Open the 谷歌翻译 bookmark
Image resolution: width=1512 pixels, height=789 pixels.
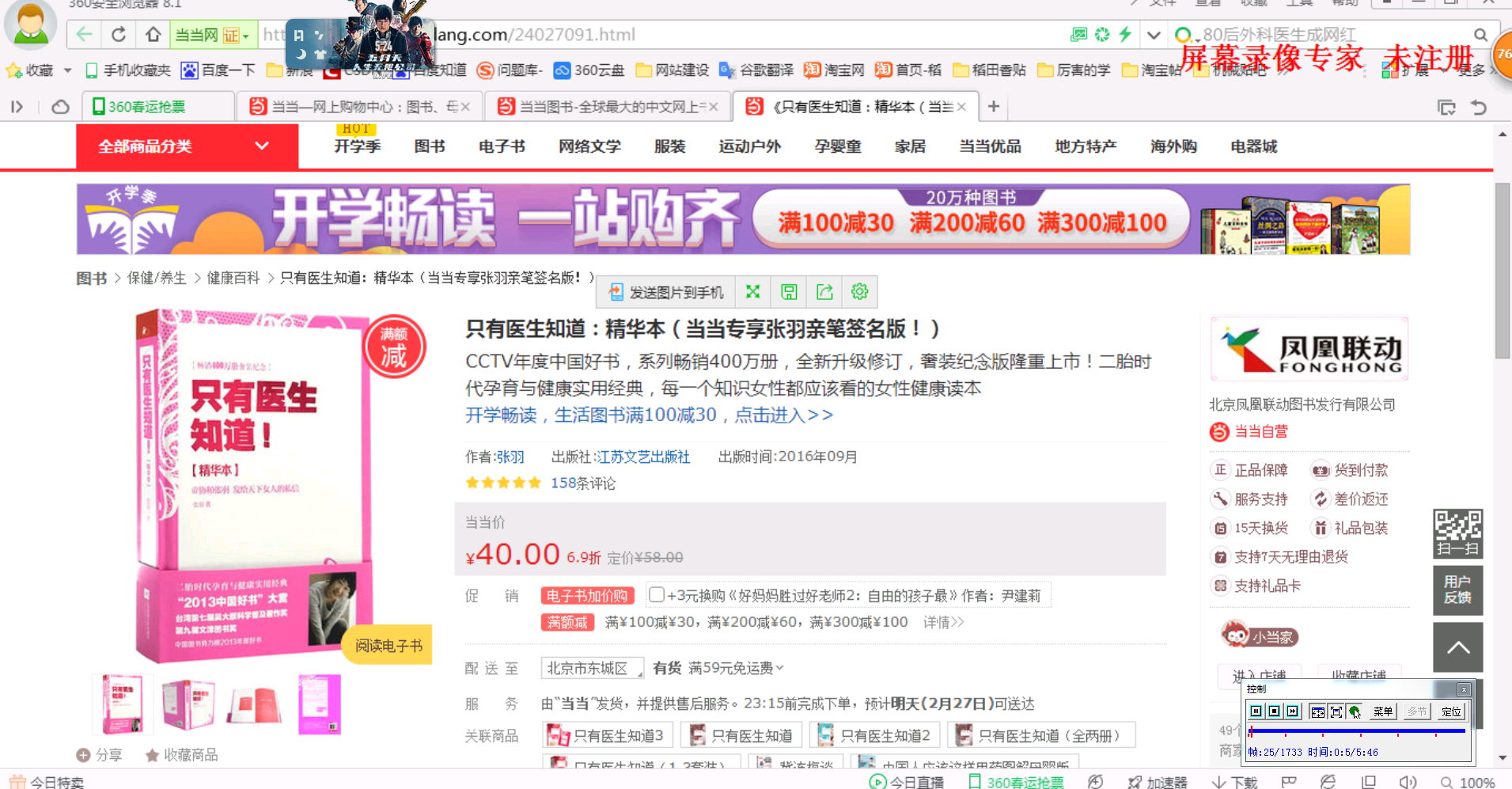tap(756, 70)
